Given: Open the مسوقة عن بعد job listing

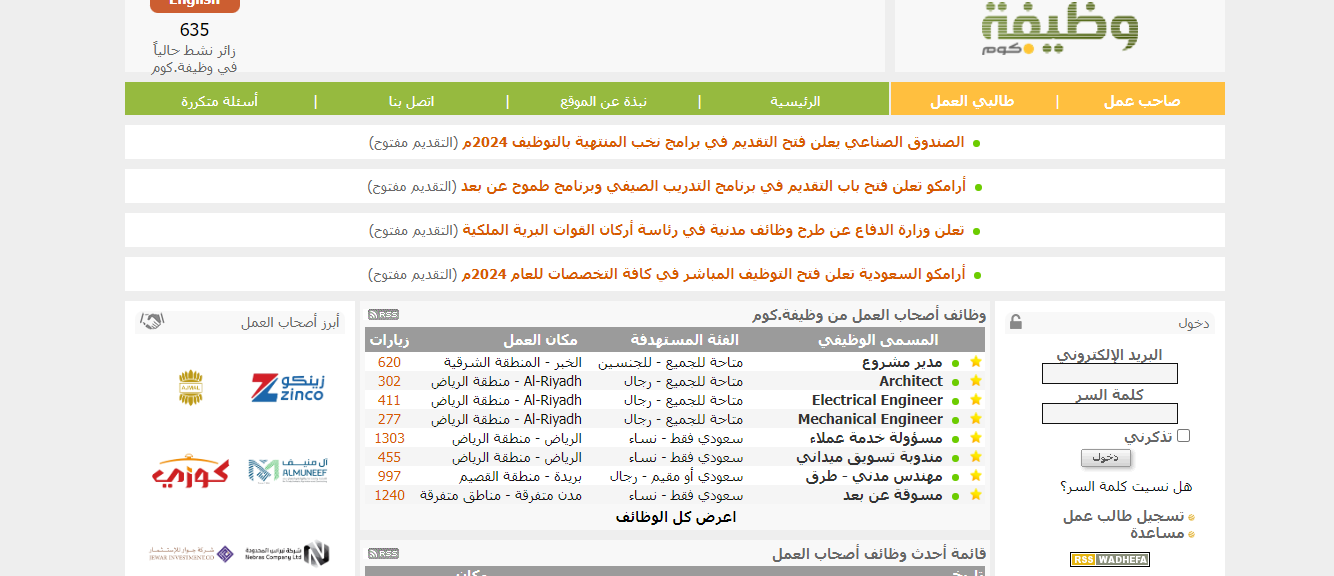Looking at the screenshot, I should click(x=893, y=495).
